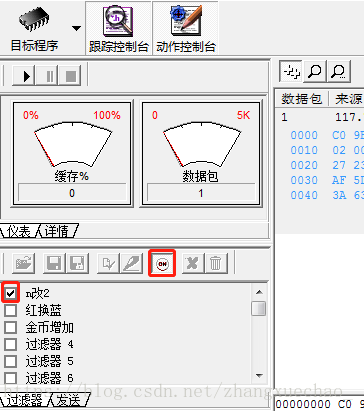Viewport: 364px width, 411px height.
Task: Stop capture with the stop button
Action: coord(71,76)
